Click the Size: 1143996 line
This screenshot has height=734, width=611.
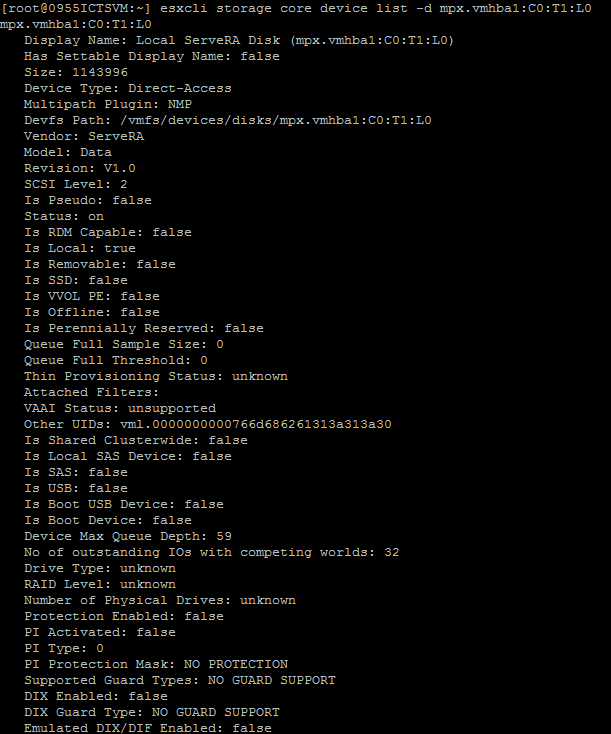(x=76, y=72)
